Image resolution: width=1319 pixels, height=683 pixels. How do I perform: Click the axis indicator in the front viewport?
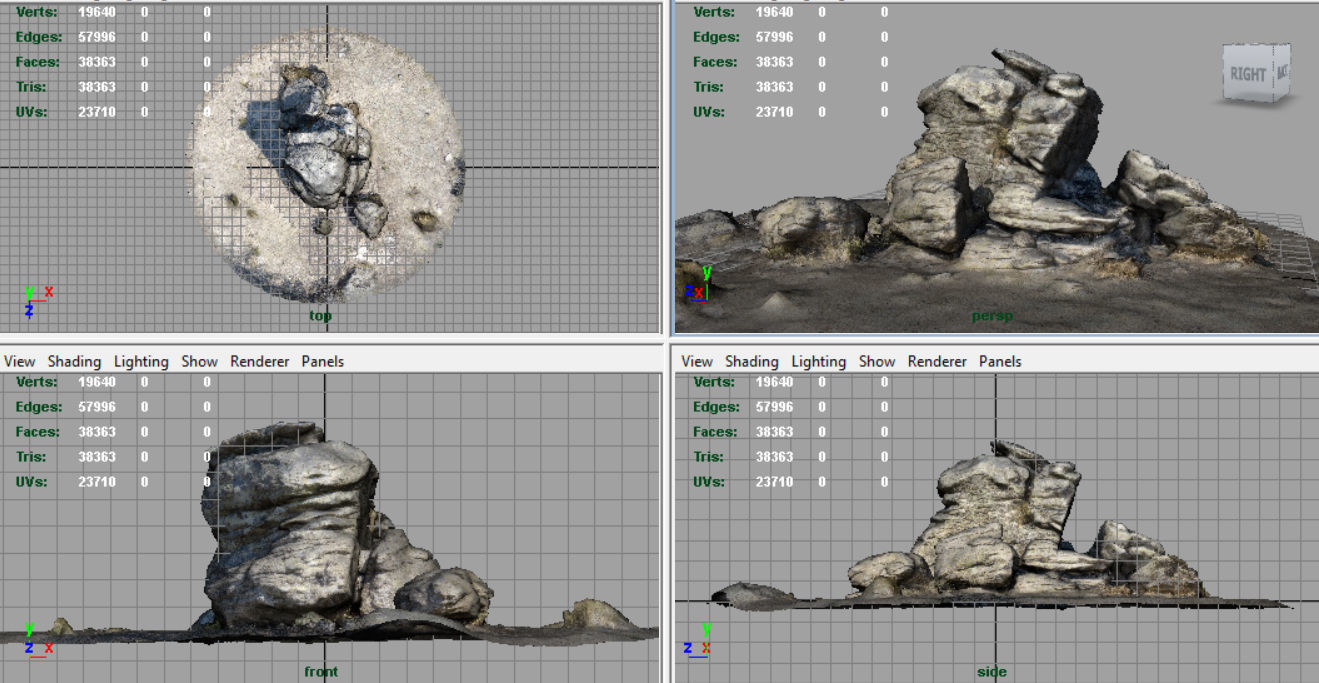38,640
